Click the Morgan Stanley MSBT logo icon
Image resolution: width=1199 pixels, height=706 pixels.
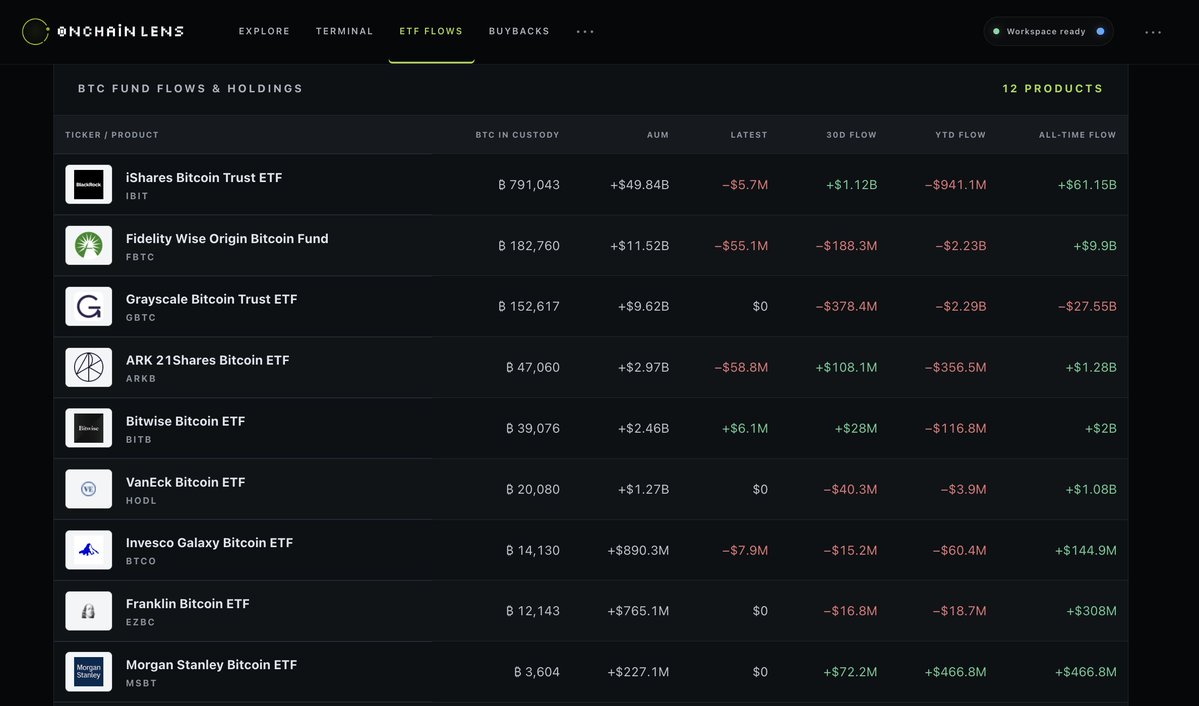[89, 672]
